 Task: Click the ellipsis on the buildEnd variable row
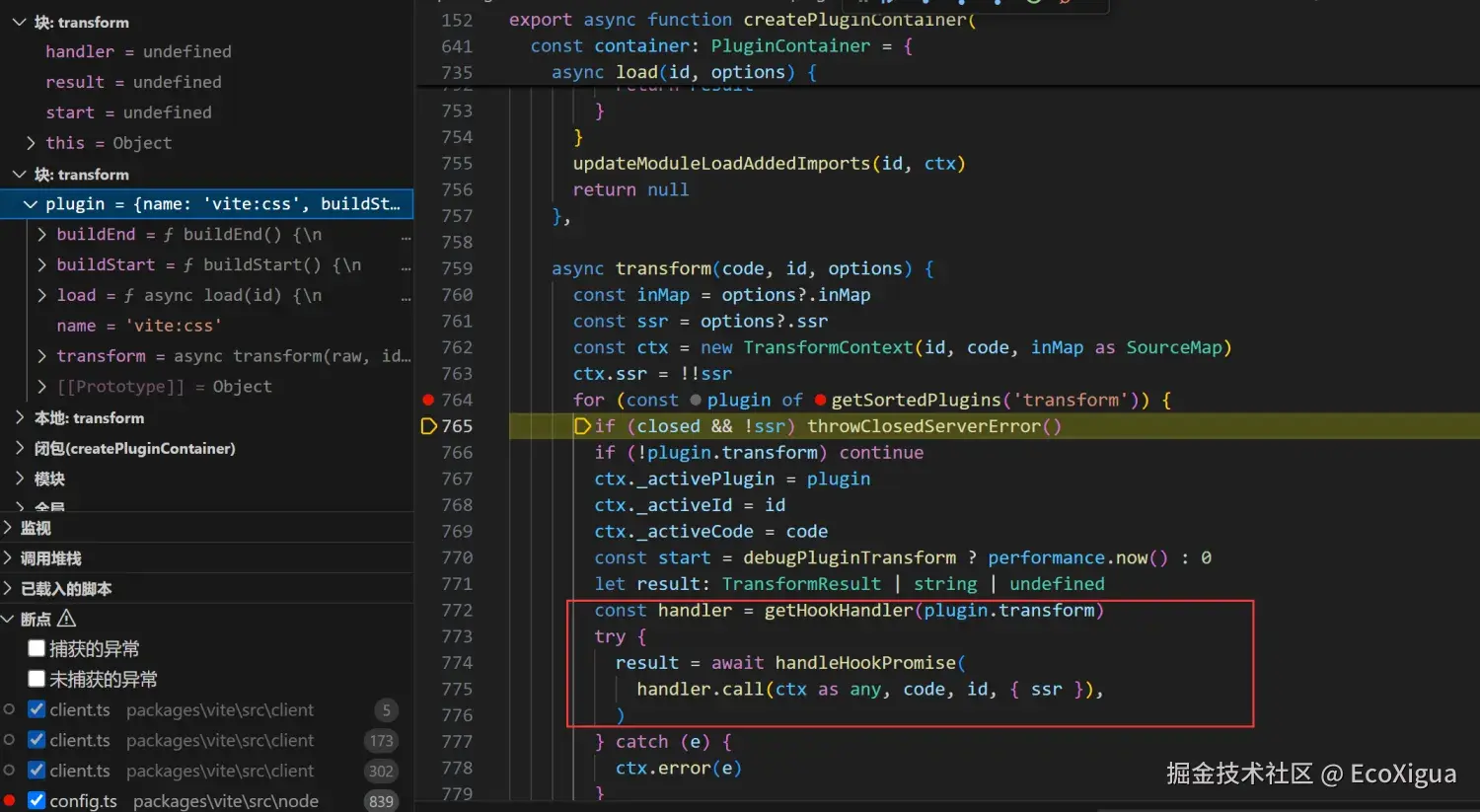point(406,235)
